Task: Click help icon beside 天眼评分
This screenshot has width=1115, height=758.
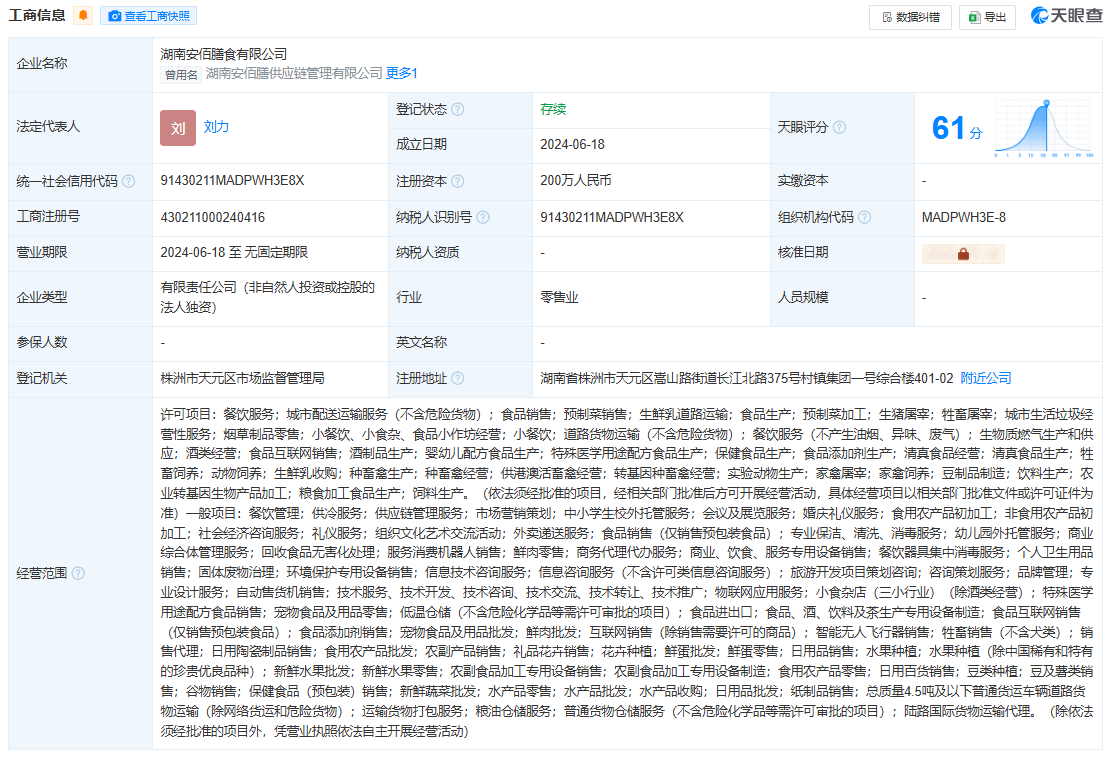Action: click(839, 127)
